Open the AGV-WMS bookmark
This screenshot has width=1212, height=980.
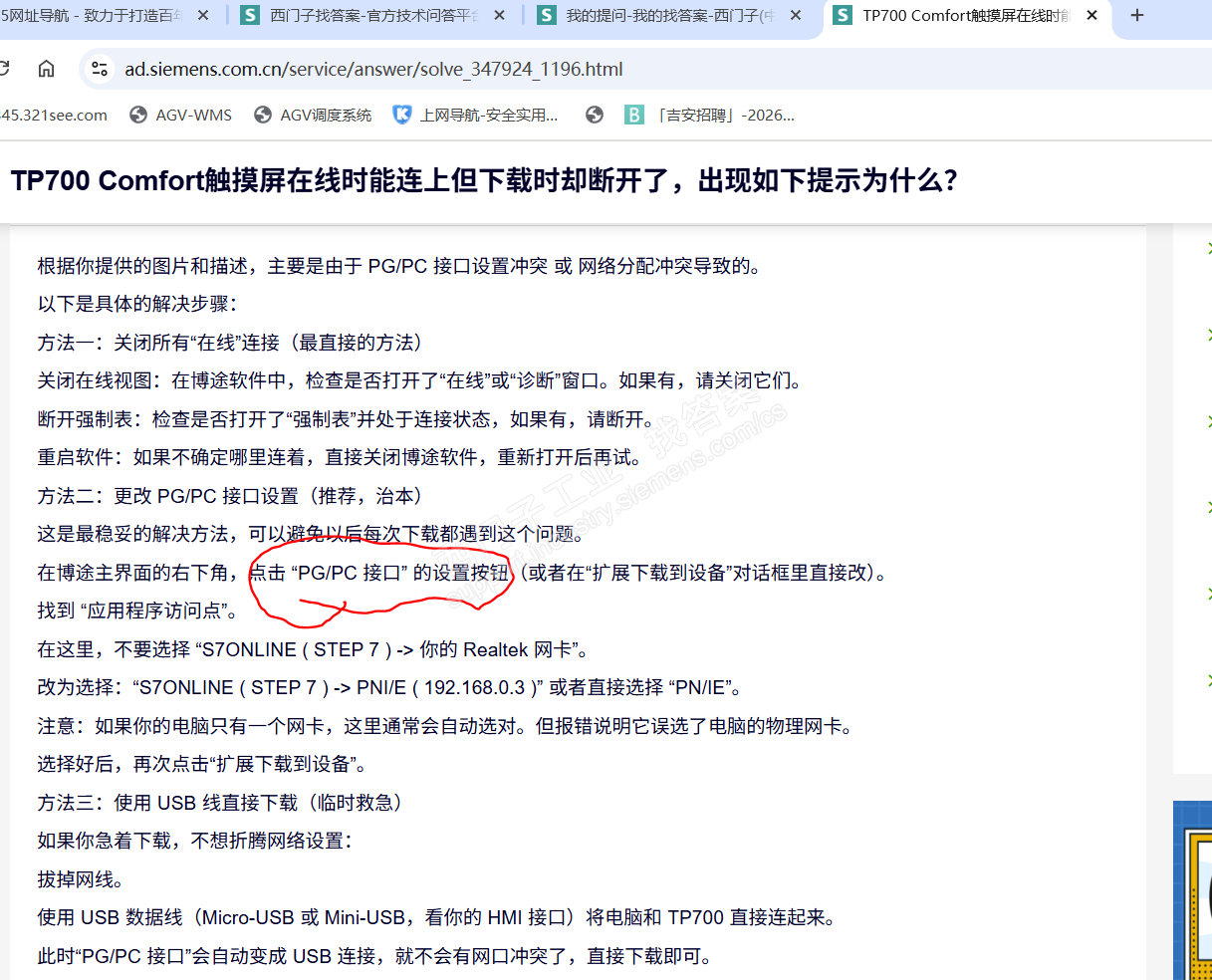(x=181, y=116)
